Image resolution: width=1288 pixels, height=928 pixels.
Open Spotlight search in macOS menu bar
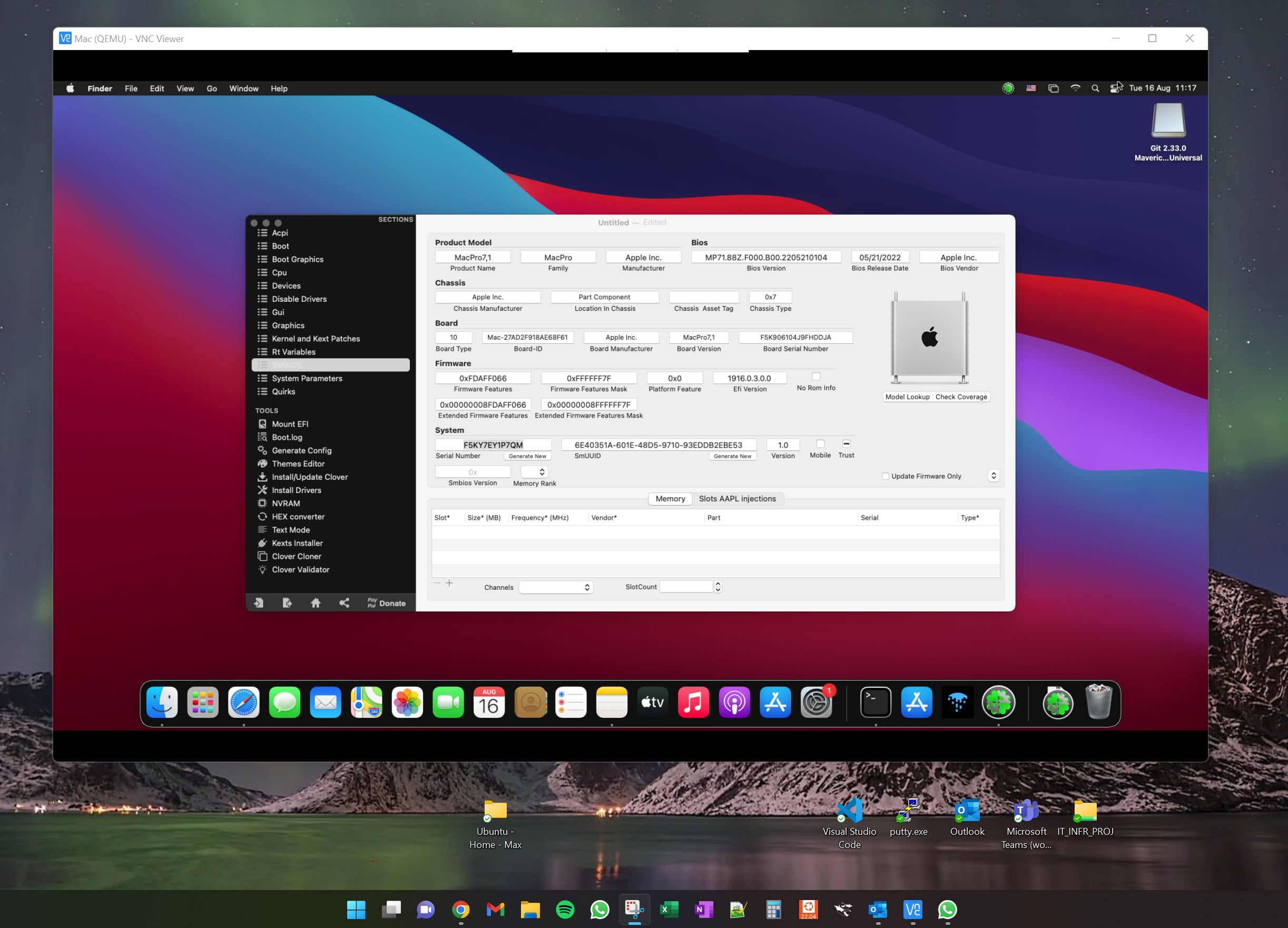[x=1095, y=88]
